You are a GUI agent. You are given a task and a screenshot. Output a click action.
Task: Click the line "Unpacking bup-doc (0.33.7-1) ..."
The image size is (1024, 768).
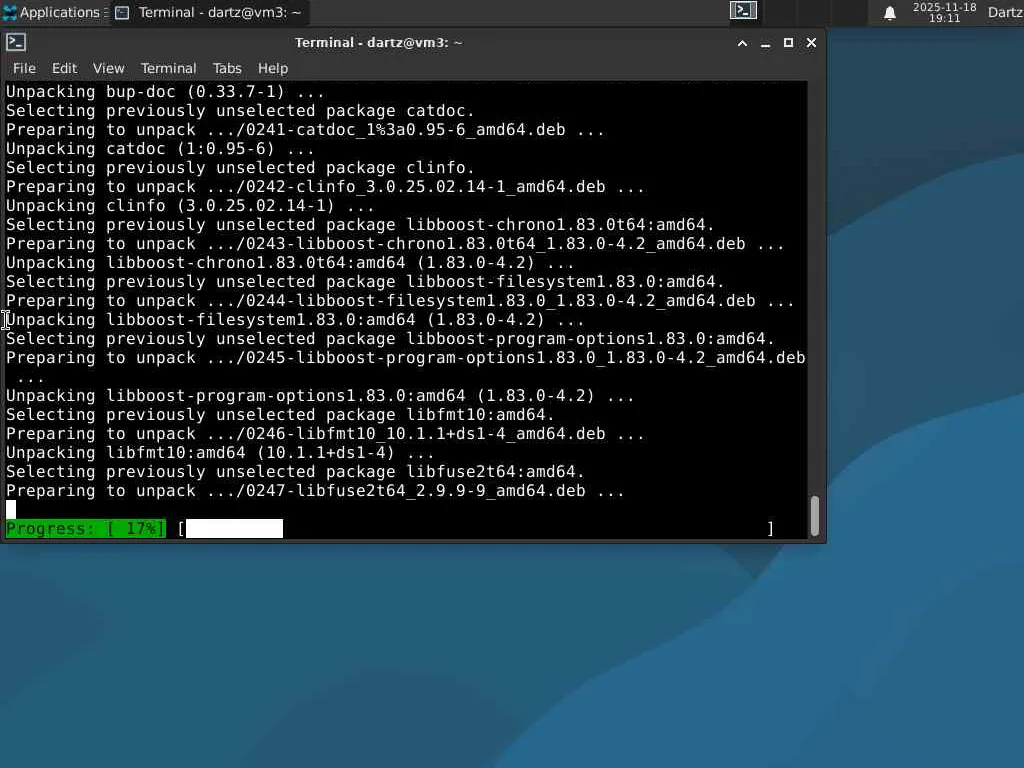tap(165, 91)
